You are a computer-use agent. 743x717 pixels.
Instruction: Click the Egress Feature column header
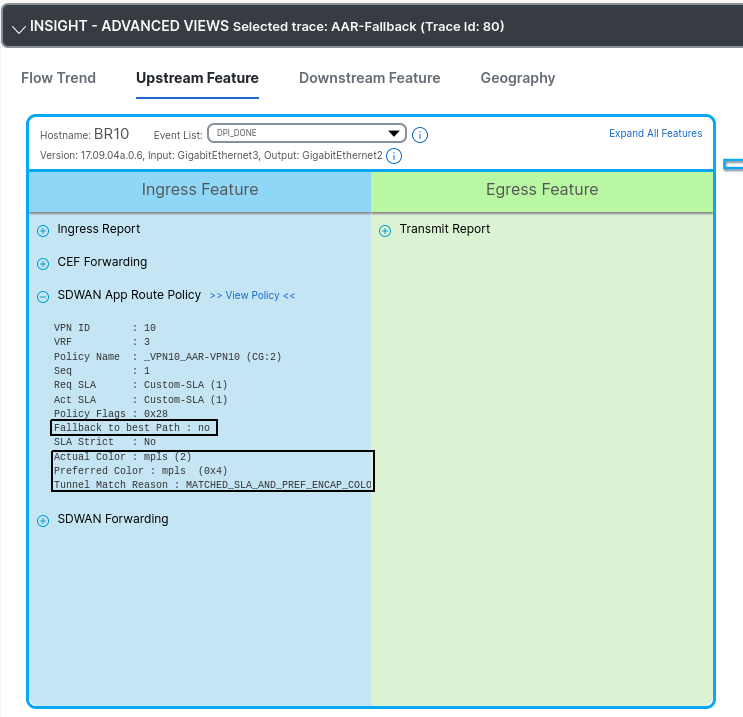542,190
